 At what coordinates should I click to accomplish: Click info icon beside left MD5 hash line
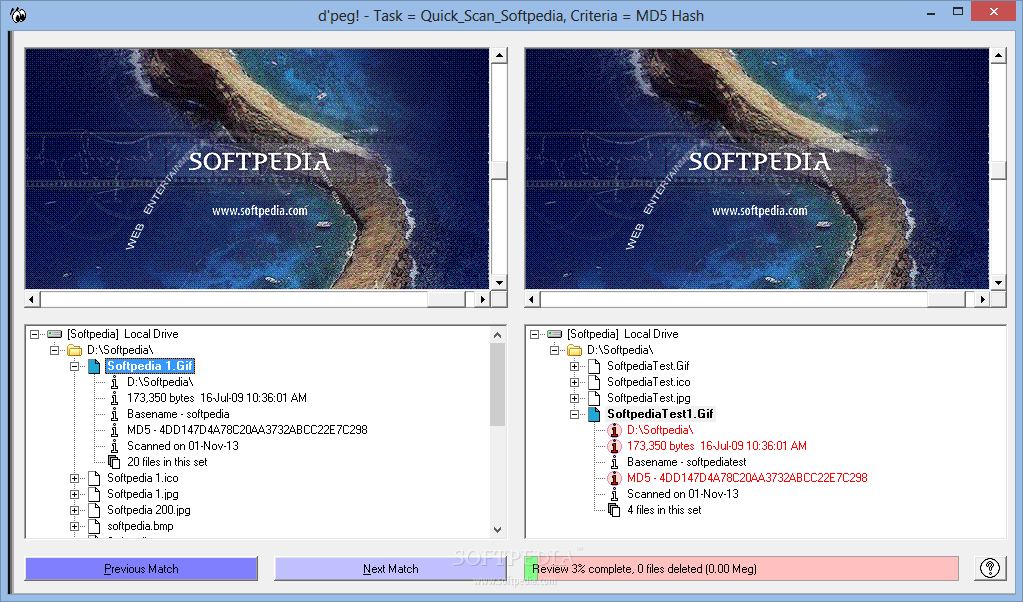[x=114, y=430]
